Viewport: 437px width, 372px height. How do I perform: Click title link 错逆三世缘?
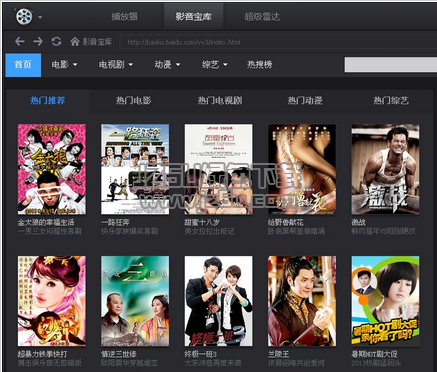click(119, 354)
